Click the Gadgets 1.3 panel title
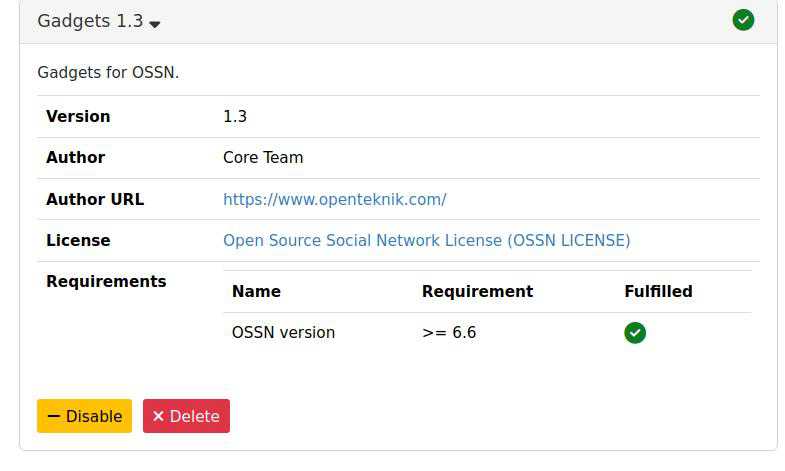The height and width of the screenshot is (471, 785). point(90,21)
